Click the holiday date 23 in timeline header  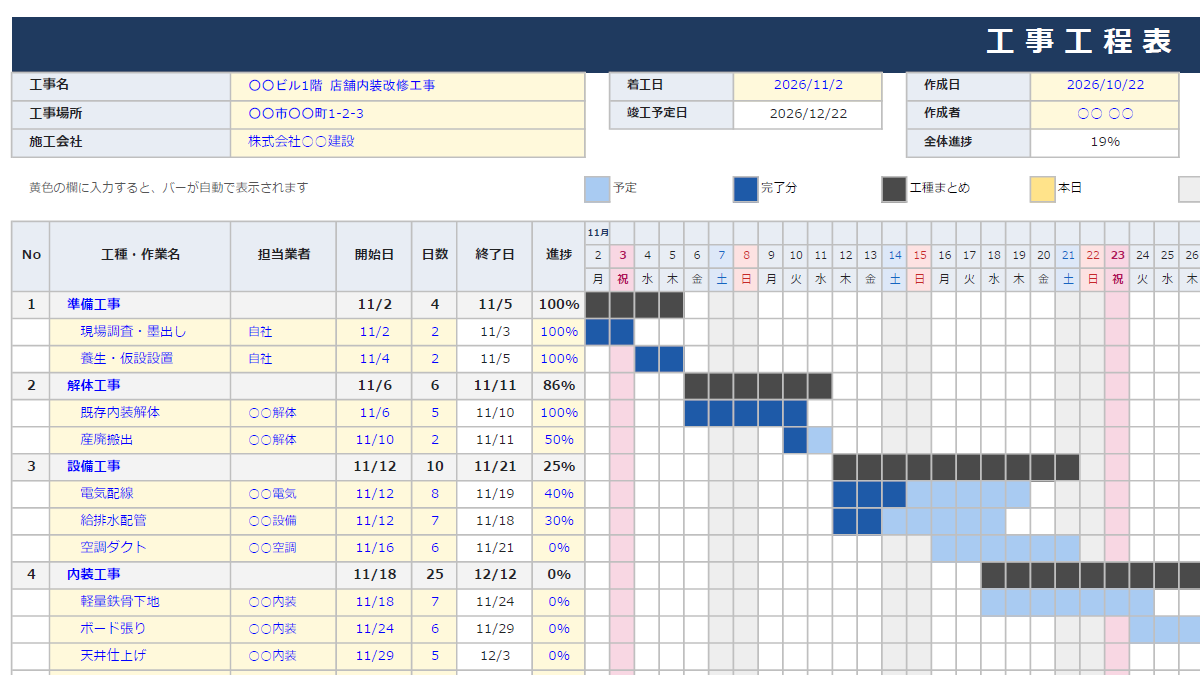pyautogui.click(x=1117, y=256)
